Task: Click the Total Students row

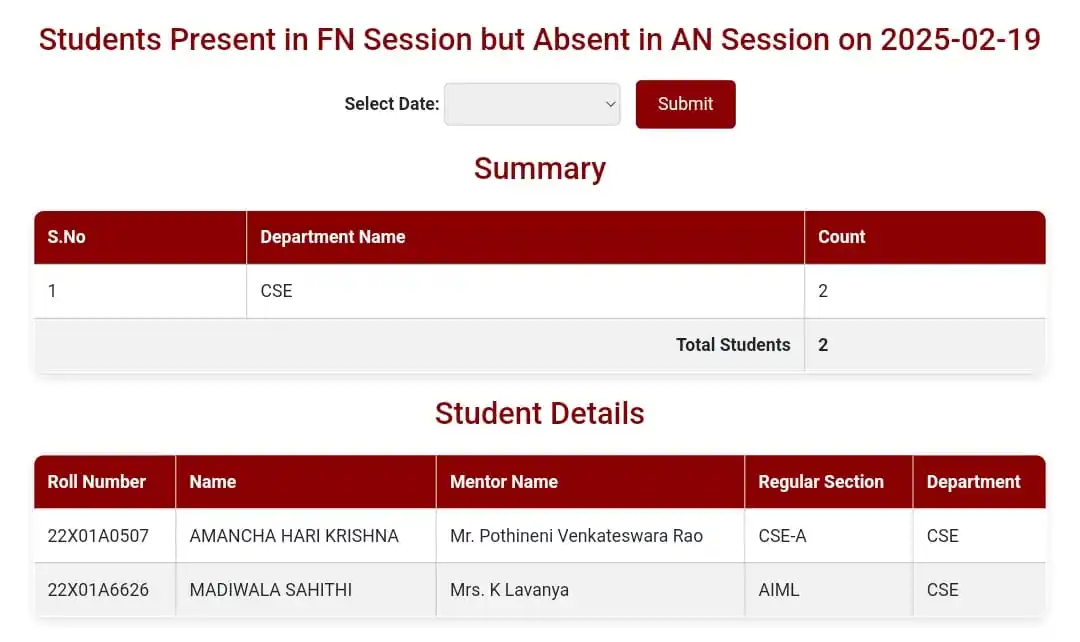Action: pos(540,345)
